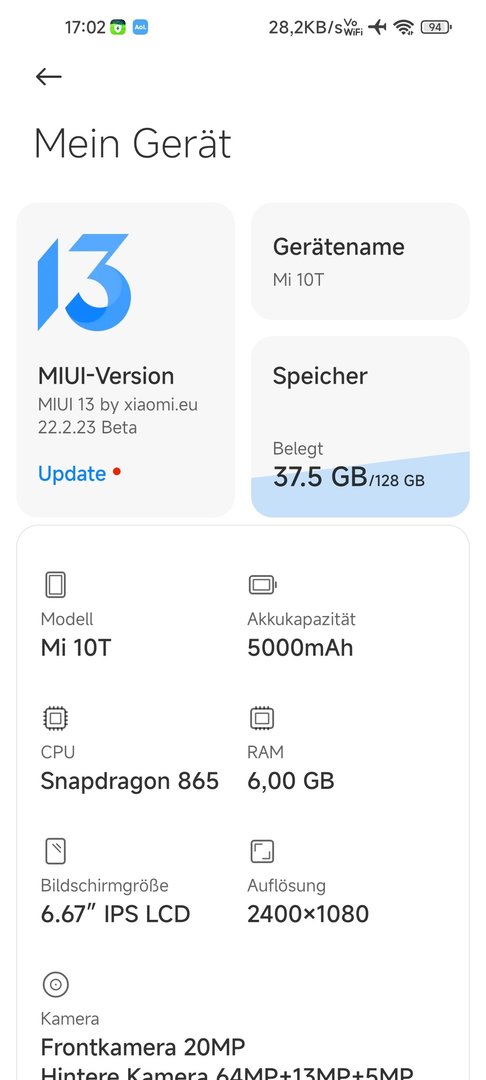Tap the phone Modell icon
The width and height of the screenshot is (486, 1080).
pyautogui.click(x=55, y=585)
